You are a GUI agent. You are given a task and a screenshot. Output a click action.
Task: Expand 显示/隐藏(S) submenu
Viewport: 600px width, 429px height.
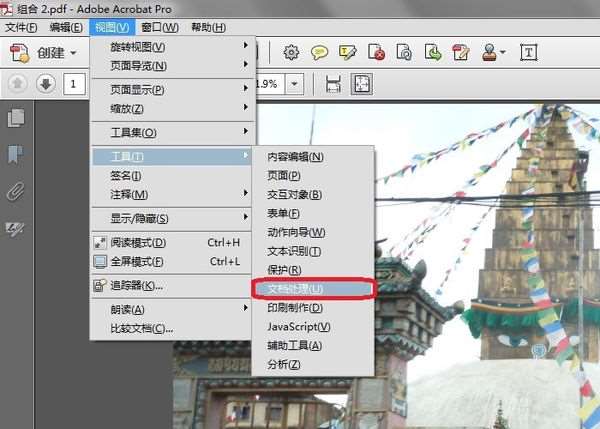pyautogui.click(x=171, y=219)
